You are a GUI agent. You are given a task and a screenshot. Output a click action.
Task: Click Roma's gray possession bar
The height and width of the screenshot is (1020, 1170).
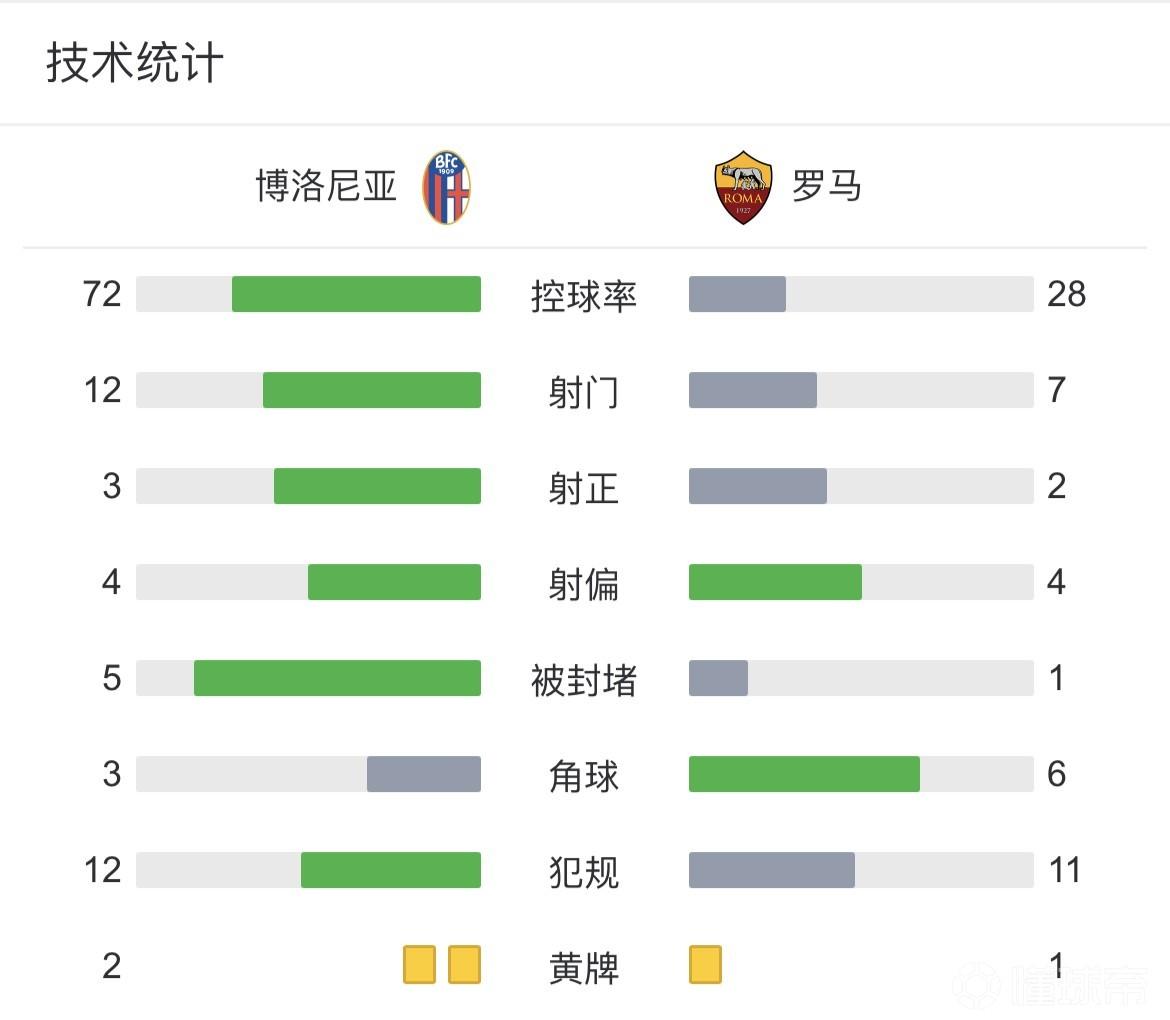[x=738, y=294]
